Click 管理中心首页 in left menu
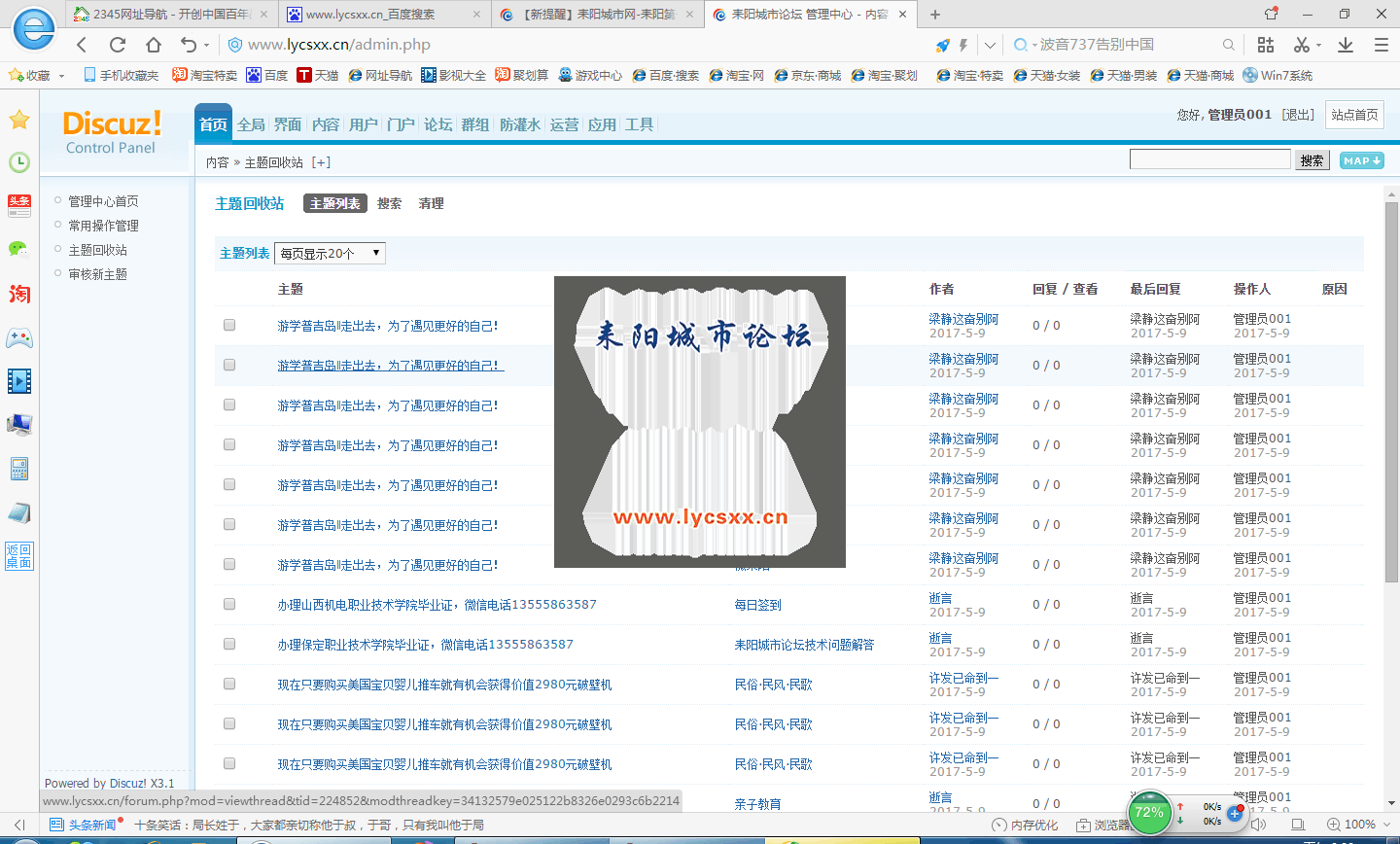Screen dimensions: 1400x844 click(x=103, y=201)
